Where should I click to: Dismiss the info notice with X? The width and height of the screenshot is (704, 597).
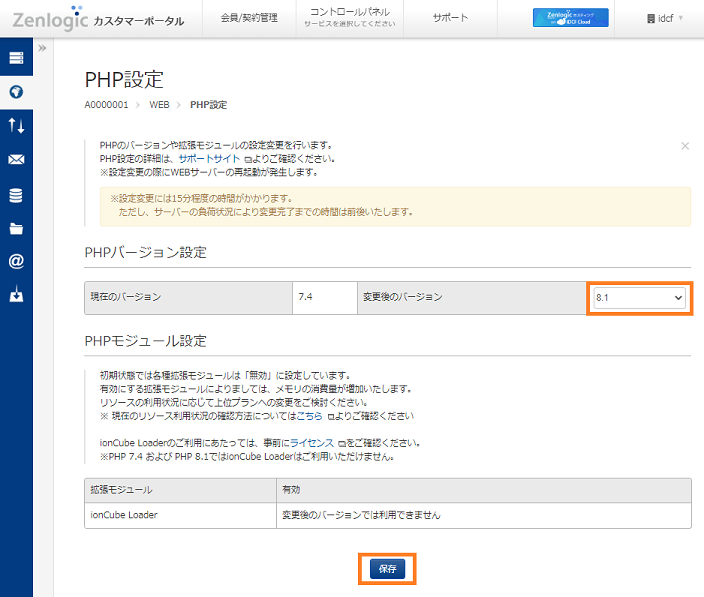(685, 146)
